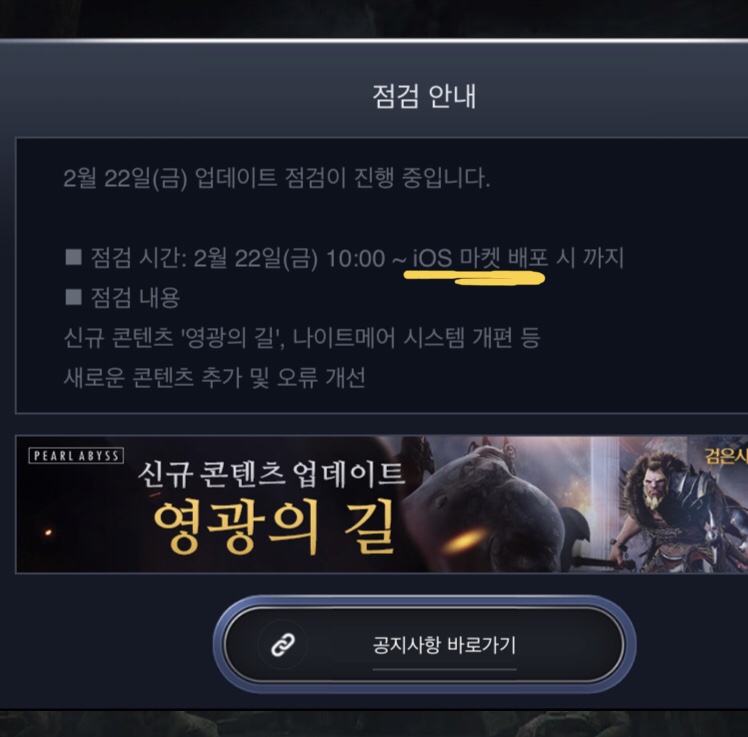Click the 점검 시간 label text
Screen dimensions: 748x737
(x=138, y=258)
